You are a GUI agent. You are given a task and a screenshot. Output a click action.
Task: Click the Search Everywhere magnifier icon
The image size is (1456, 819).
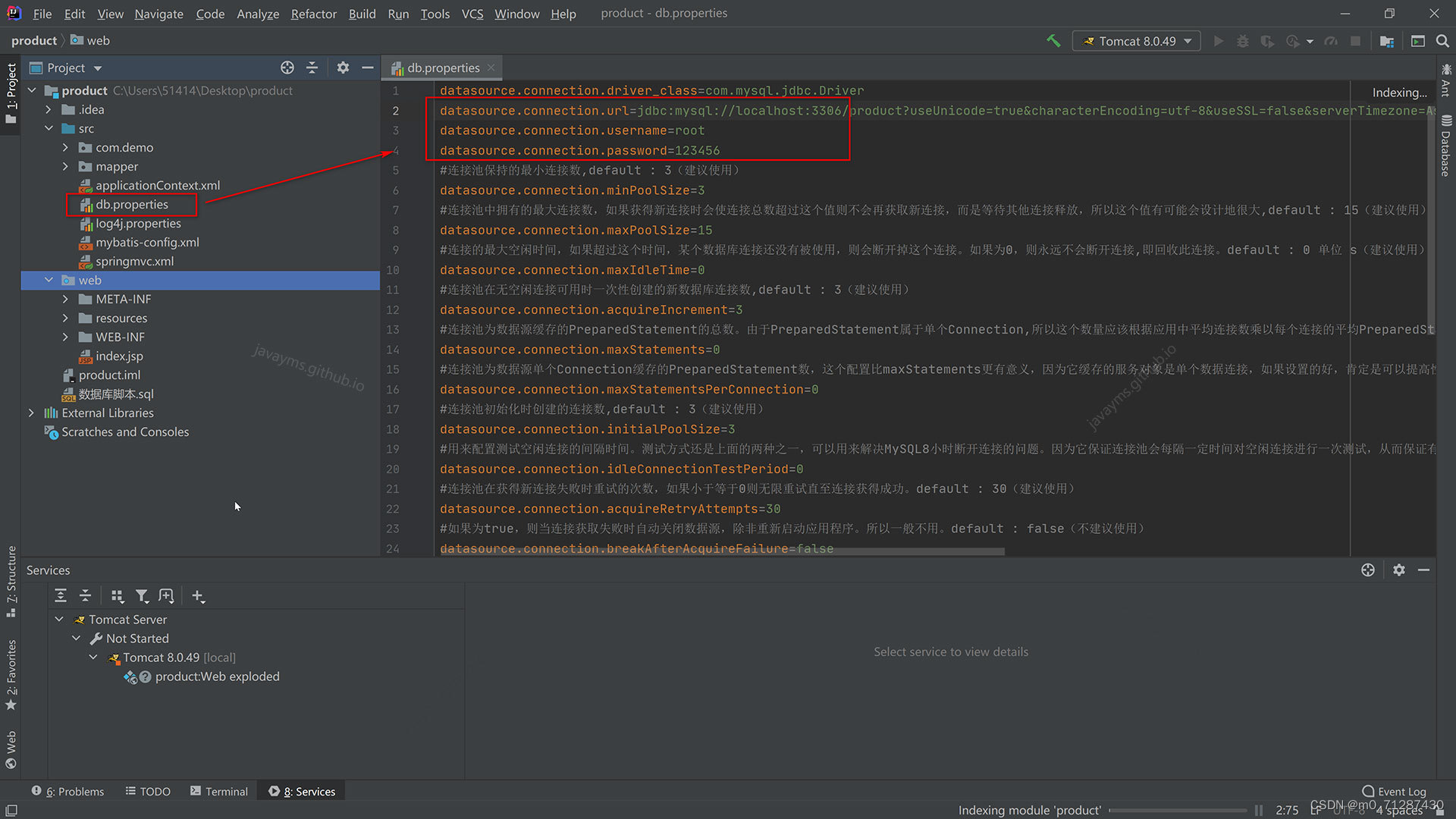1442,41
